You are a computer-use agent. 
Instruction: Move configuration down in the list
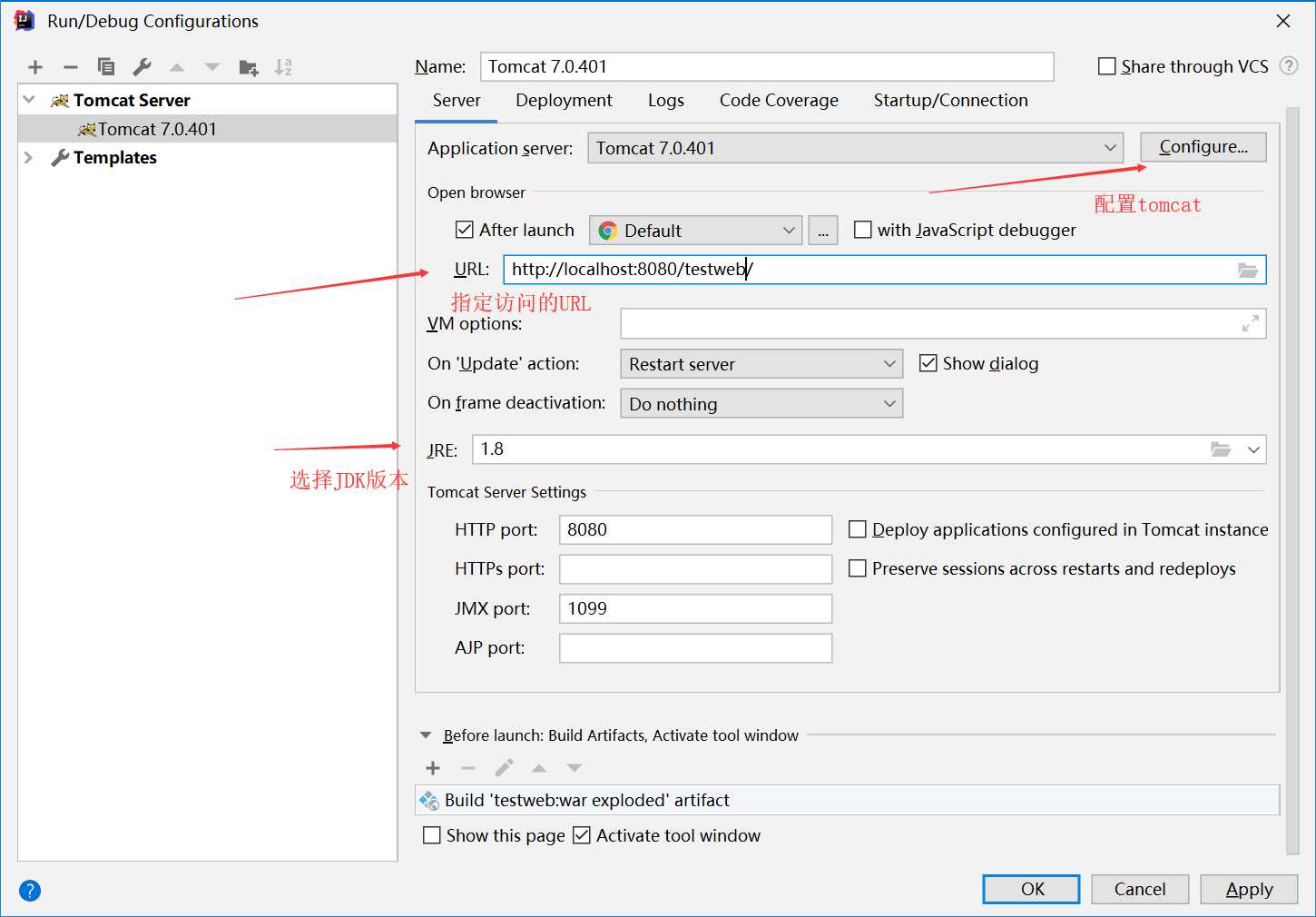click(212, 67)
